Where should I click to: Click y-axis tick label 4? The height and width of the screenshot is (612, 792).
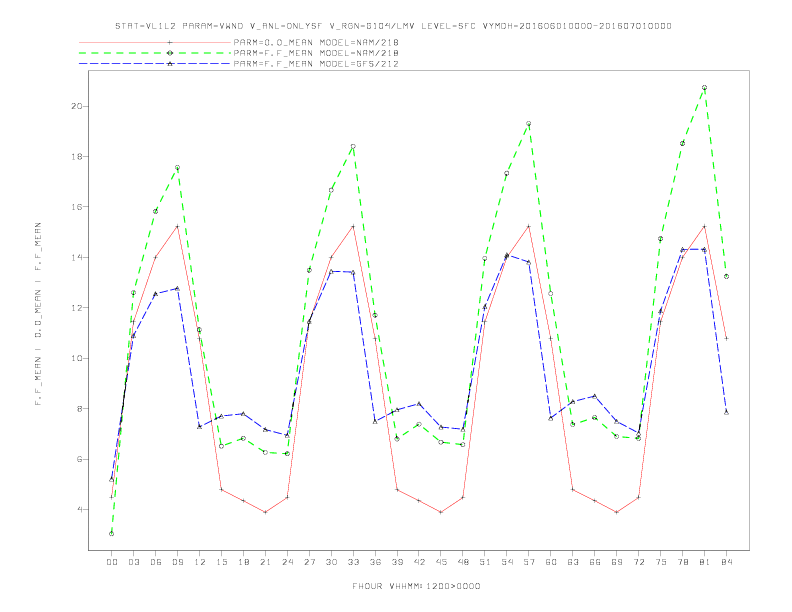[x=80, y=509]
